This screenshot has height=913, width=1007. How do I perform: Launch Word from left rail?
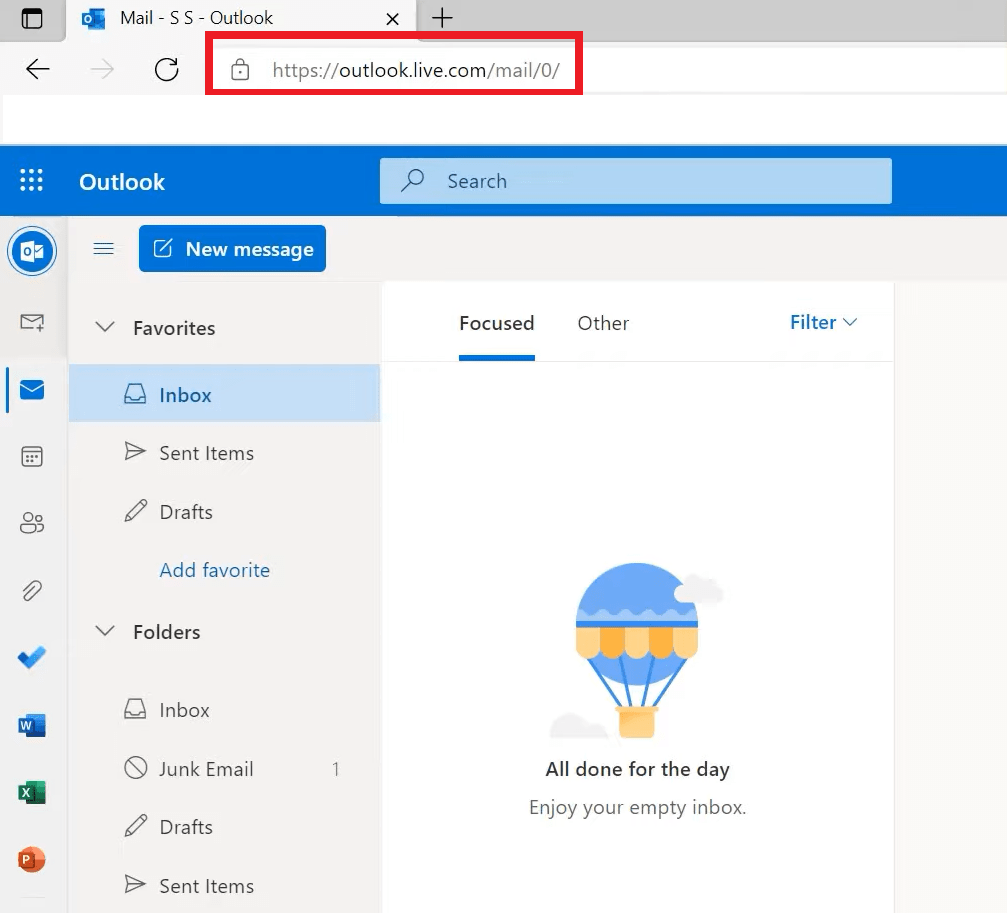click(32, 726)
